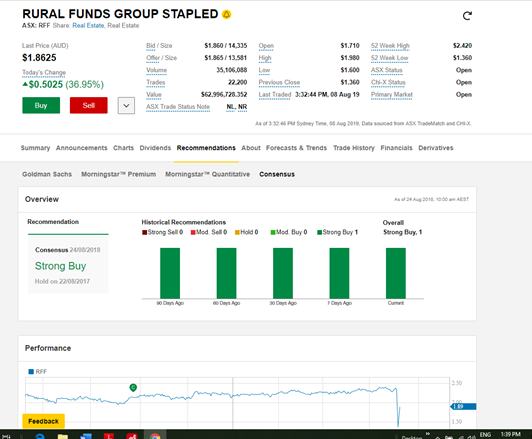Click the 52 Week High label
This screenshot has width=532, height=439.
point(390,46)
